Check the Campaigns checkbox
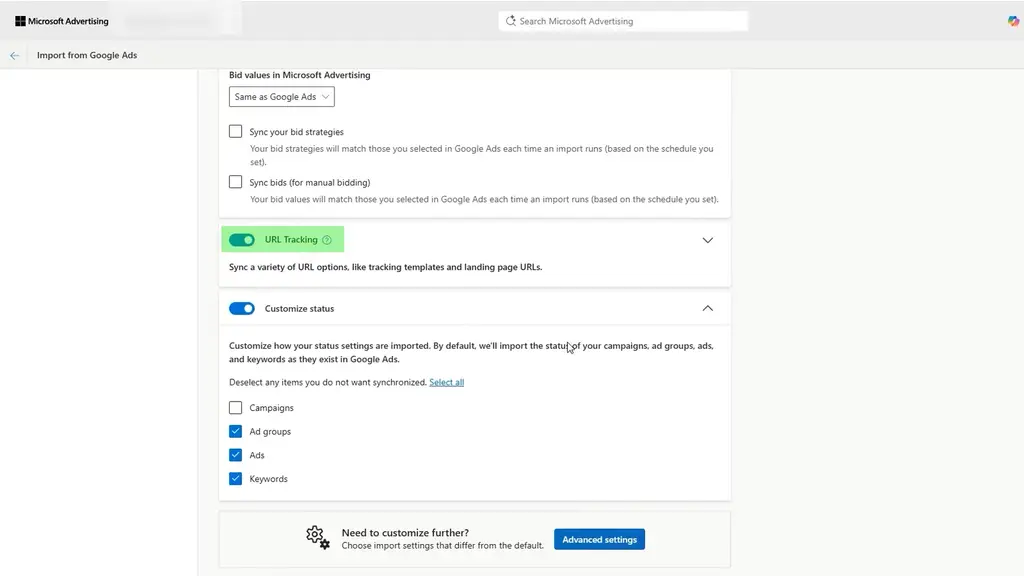 235,408
